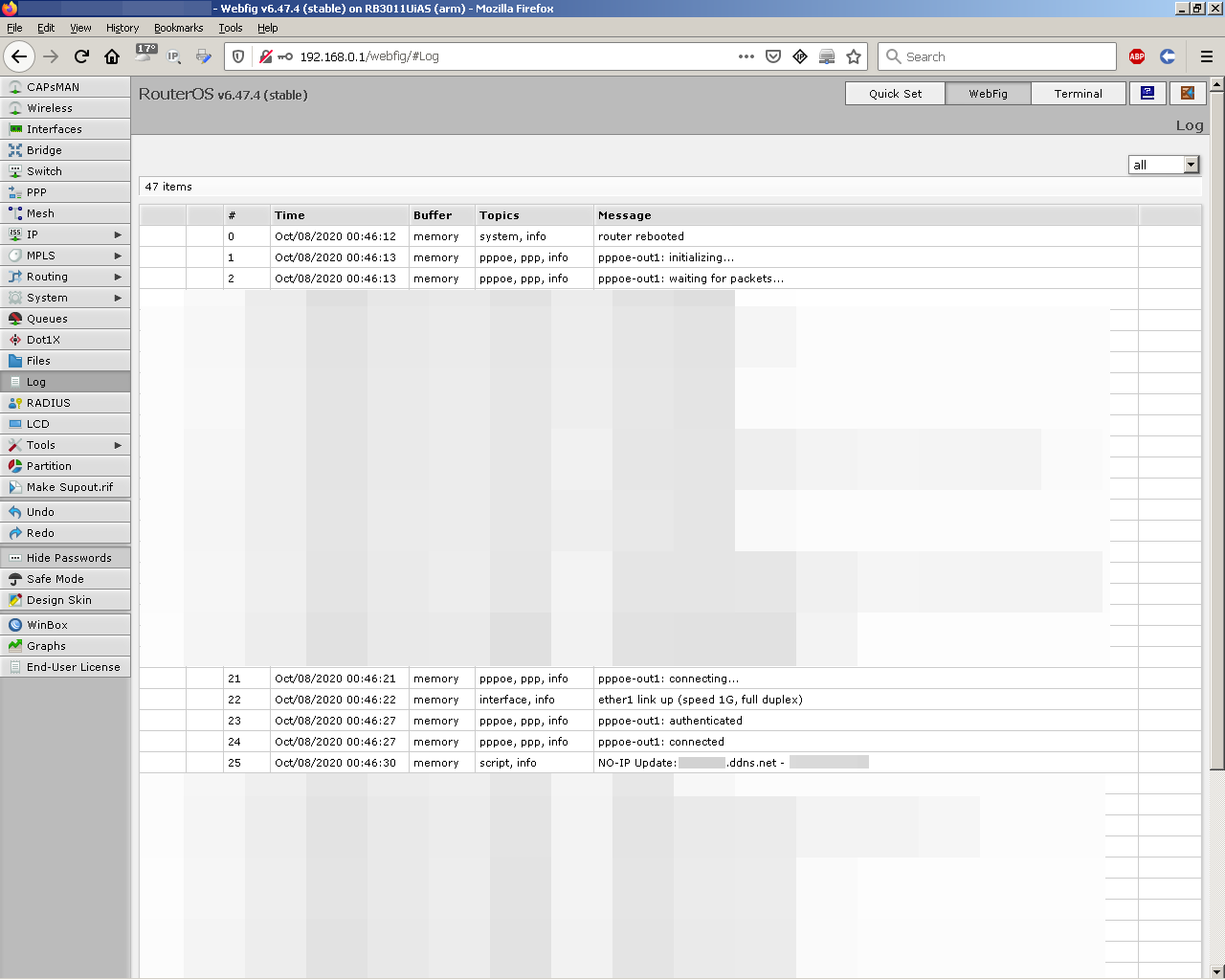Click the WebFig header button
Image resolution: width=1225 pixels, height=980 pixels.
[x=988, y=93]
